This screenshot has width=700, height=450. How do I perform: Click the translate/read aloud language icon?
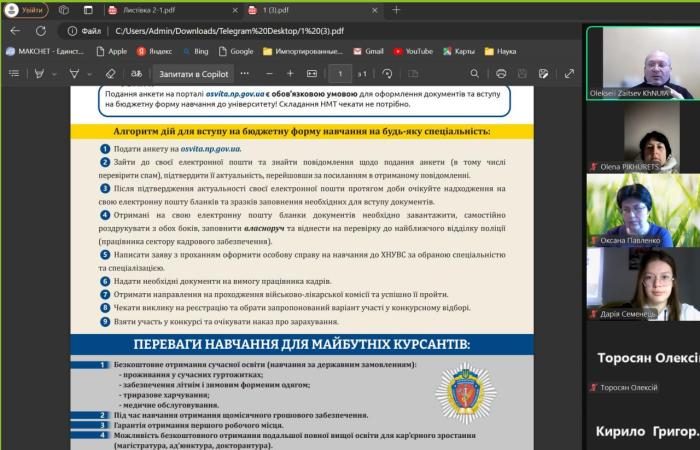[x=137, y=73]
